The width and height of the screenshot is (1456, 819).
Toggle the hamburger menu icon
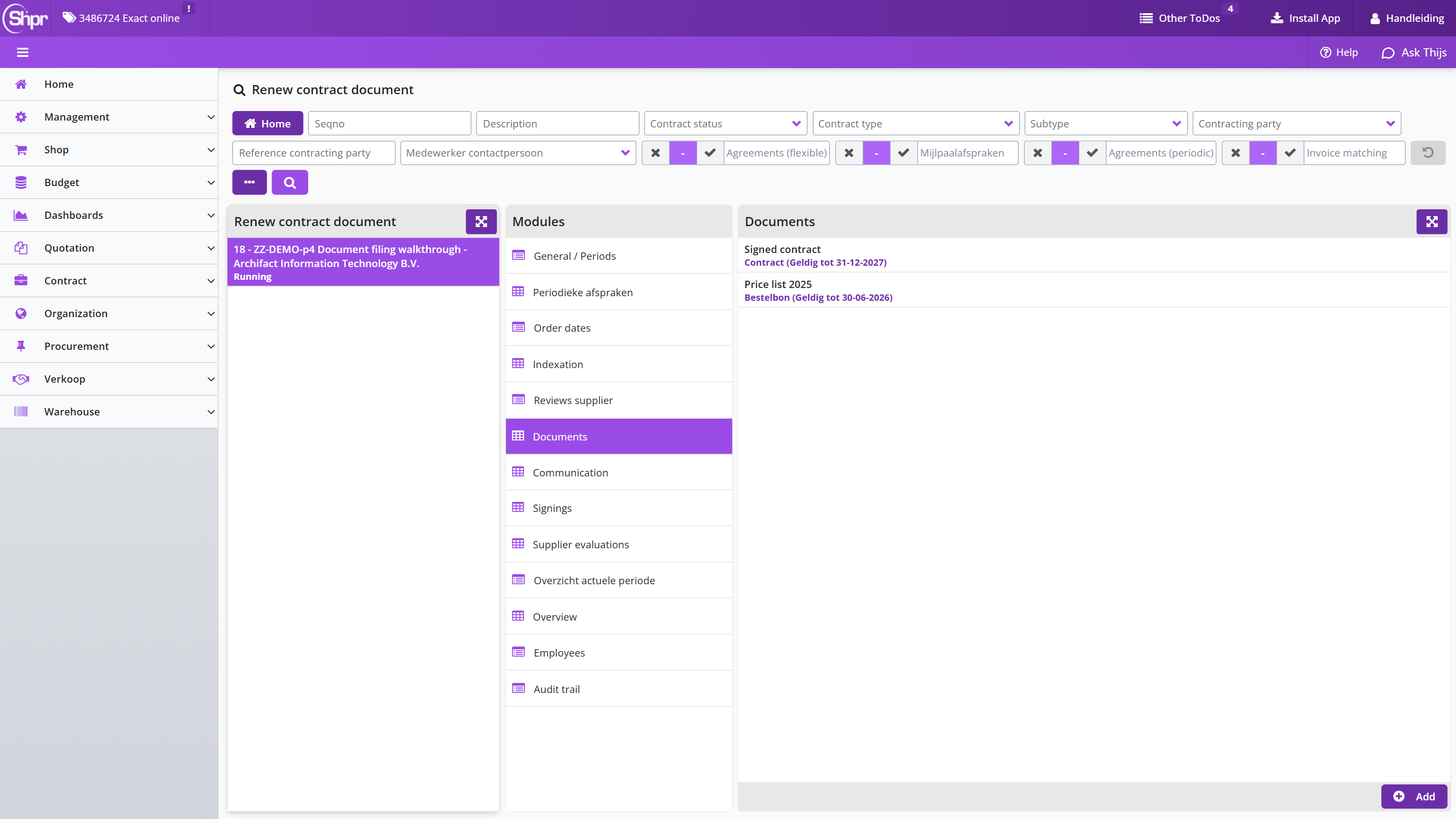click(x=23, y=53)
